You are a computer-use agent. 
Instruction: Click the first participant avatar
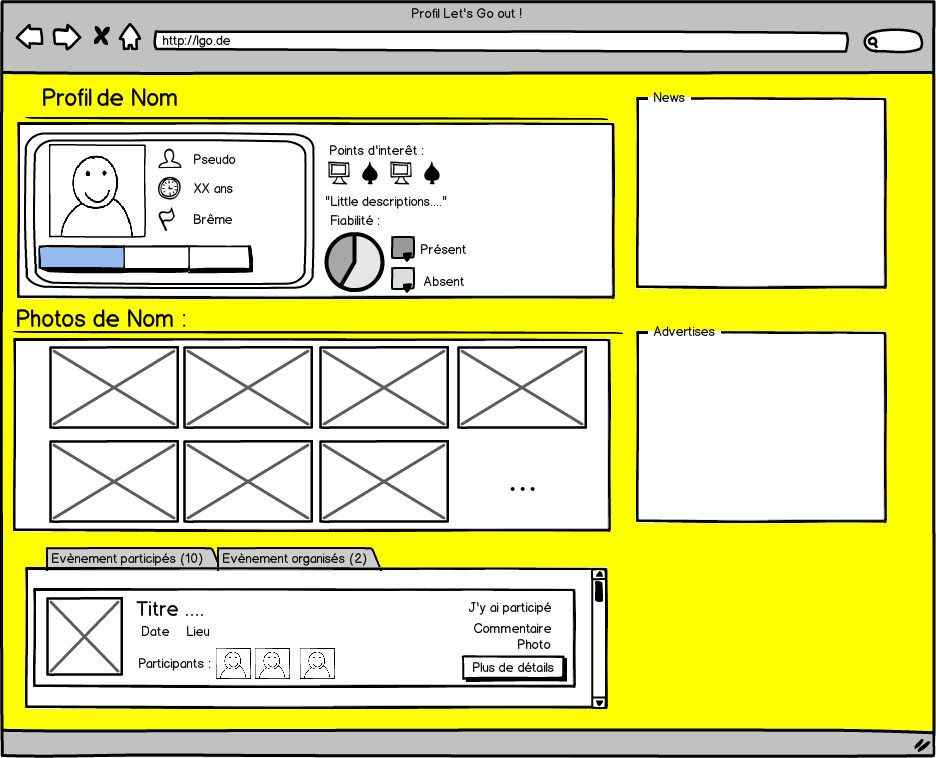234,663
